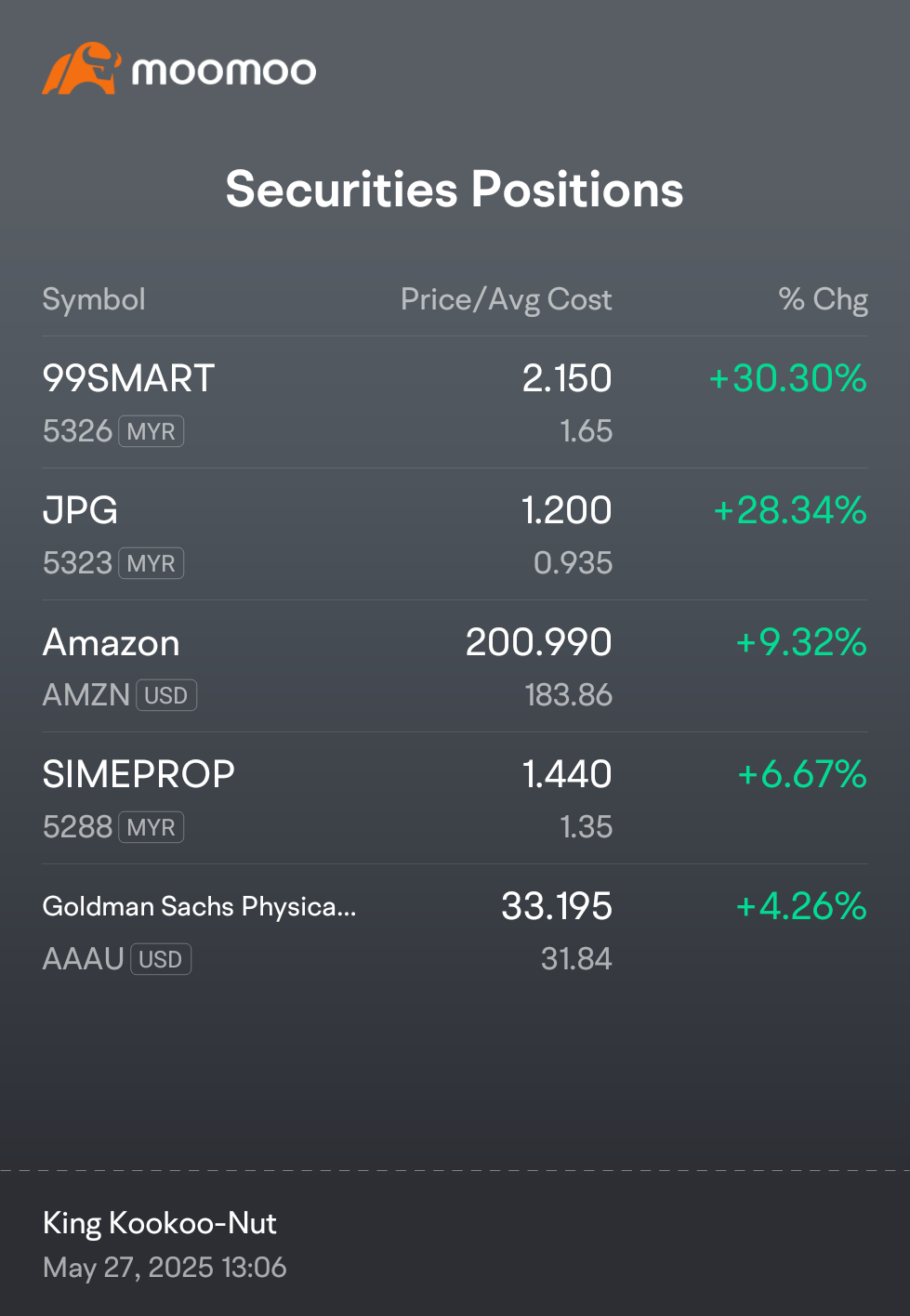
Task: Tap the MYR currency badge beside 5326
Action: 152,431
